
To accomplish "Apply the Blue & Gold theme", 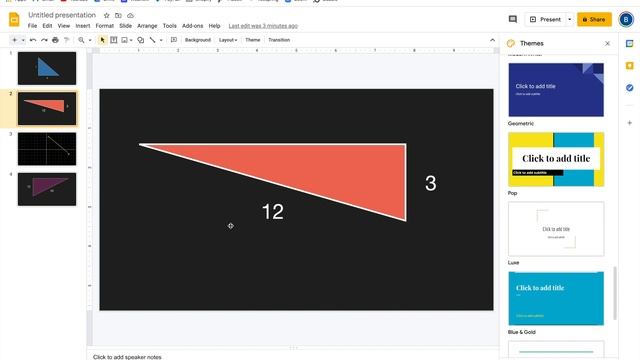I will pyautogui.click(x=556, y=298).
